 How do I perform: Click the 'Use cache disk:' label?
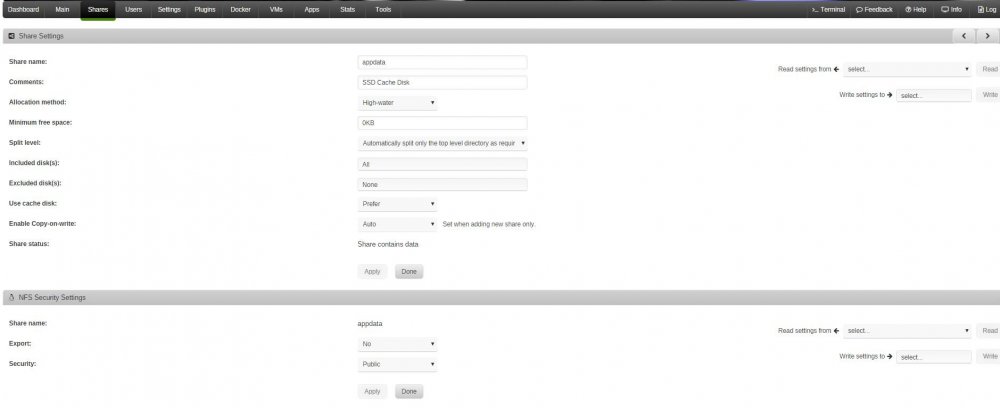(x=33, y=204)
